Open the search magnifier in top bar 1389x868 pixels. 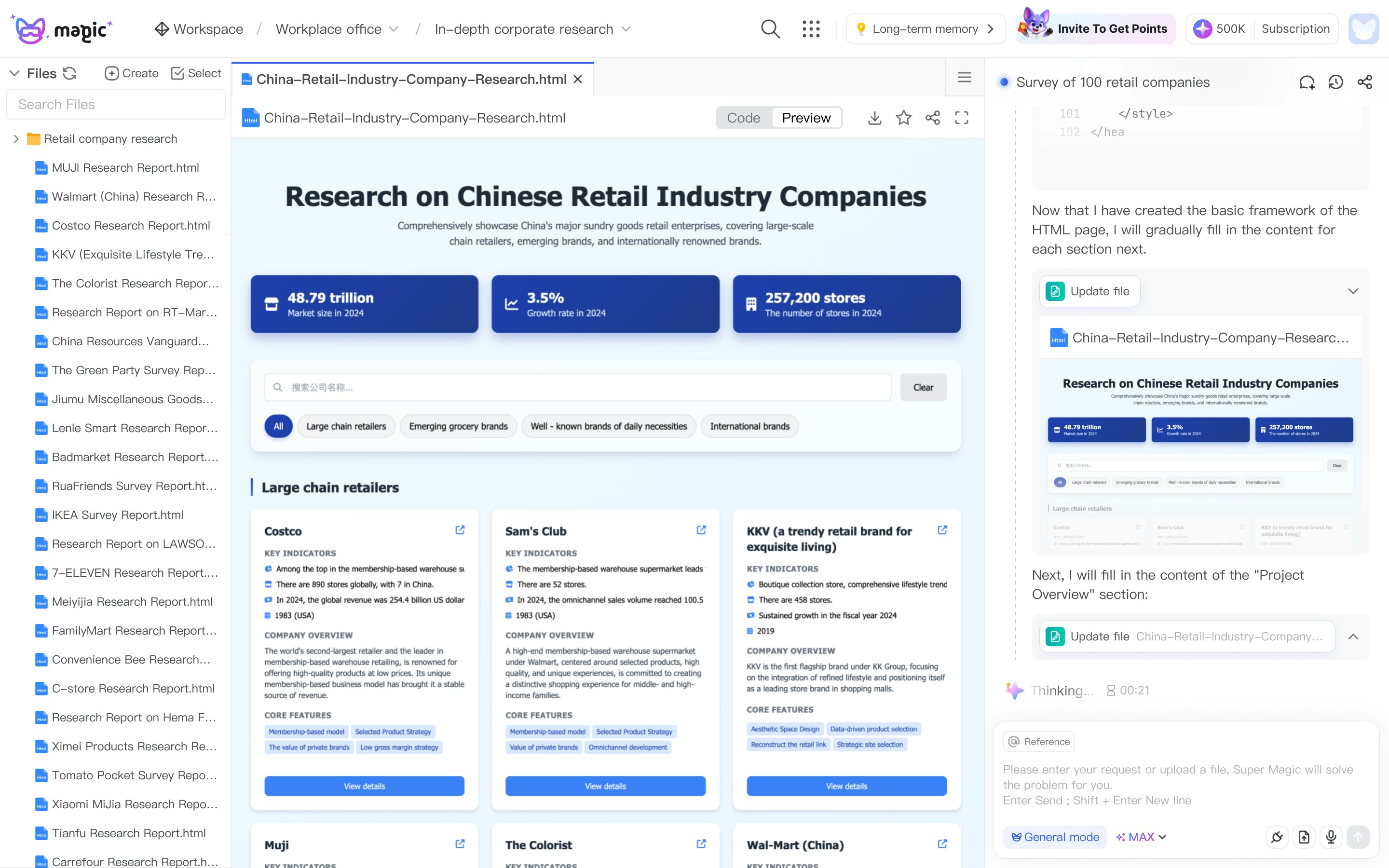pos(770,29)
